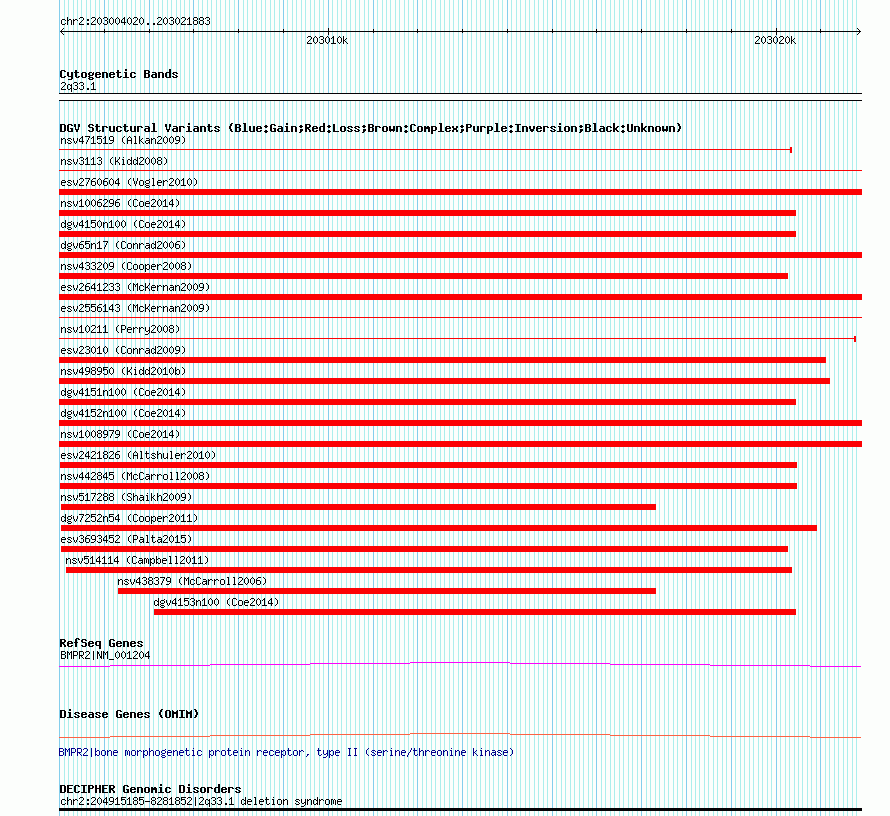Select the nsv498950 (Kidd2010b) label
This screenshot has height=816, width=890.
pyautogui.click(x=123, y=371)
